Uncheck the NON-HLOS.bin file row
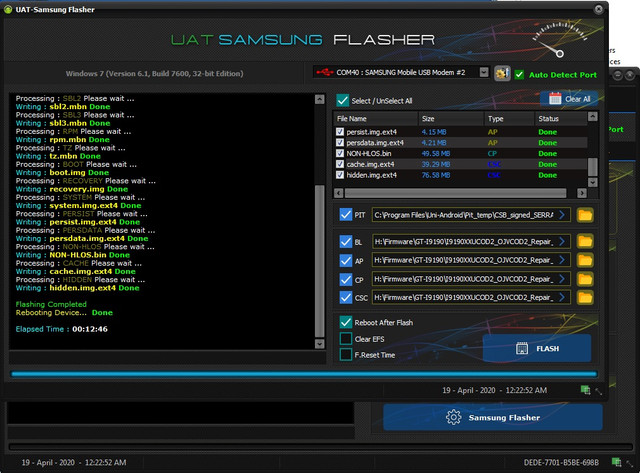The height and width of the screenshot is (473, 640). tap(340, 153)
